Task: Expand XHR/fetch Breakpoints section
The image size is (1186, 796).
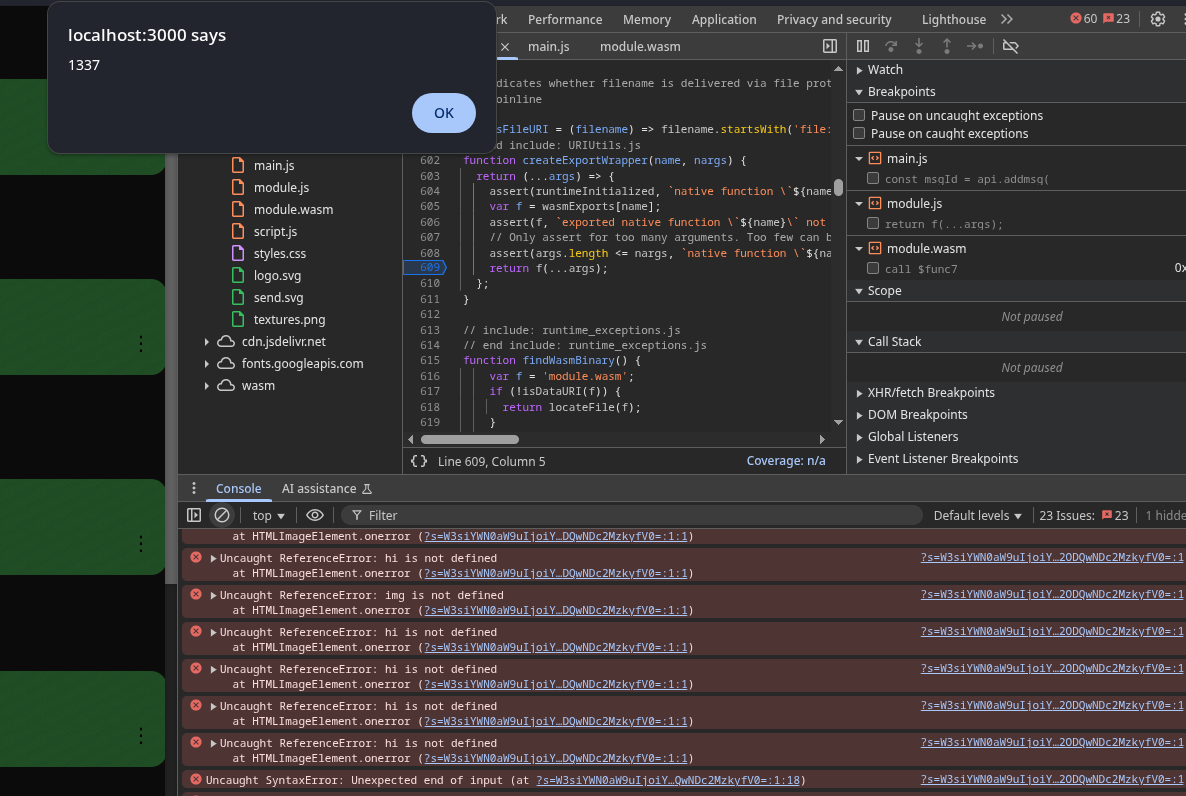Action: coord(859,393)
